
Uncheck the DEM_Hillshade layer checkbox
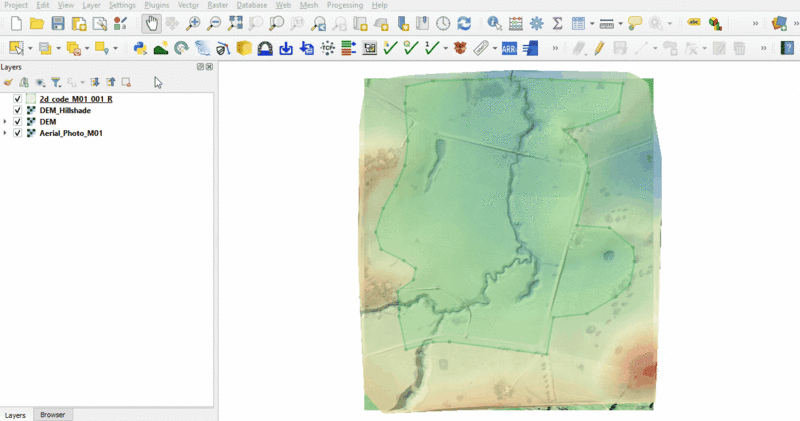click(18, 110)
